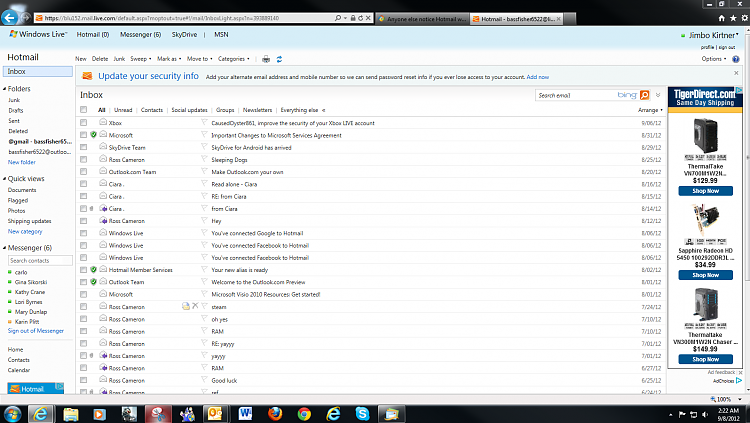Open the Junk folder in the sidebar
The image size is (750, 423).
pyautogui.click(x=14, y=100)
